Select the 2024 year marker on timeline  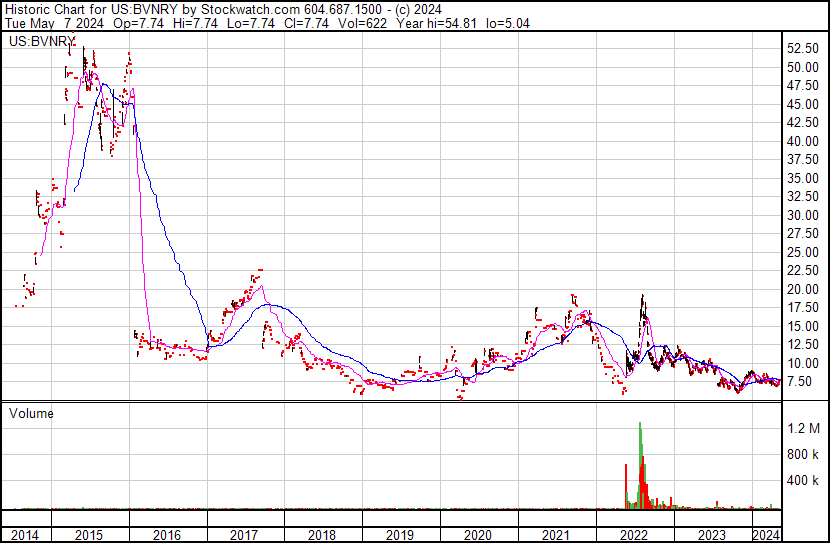[x=765, y=535]
